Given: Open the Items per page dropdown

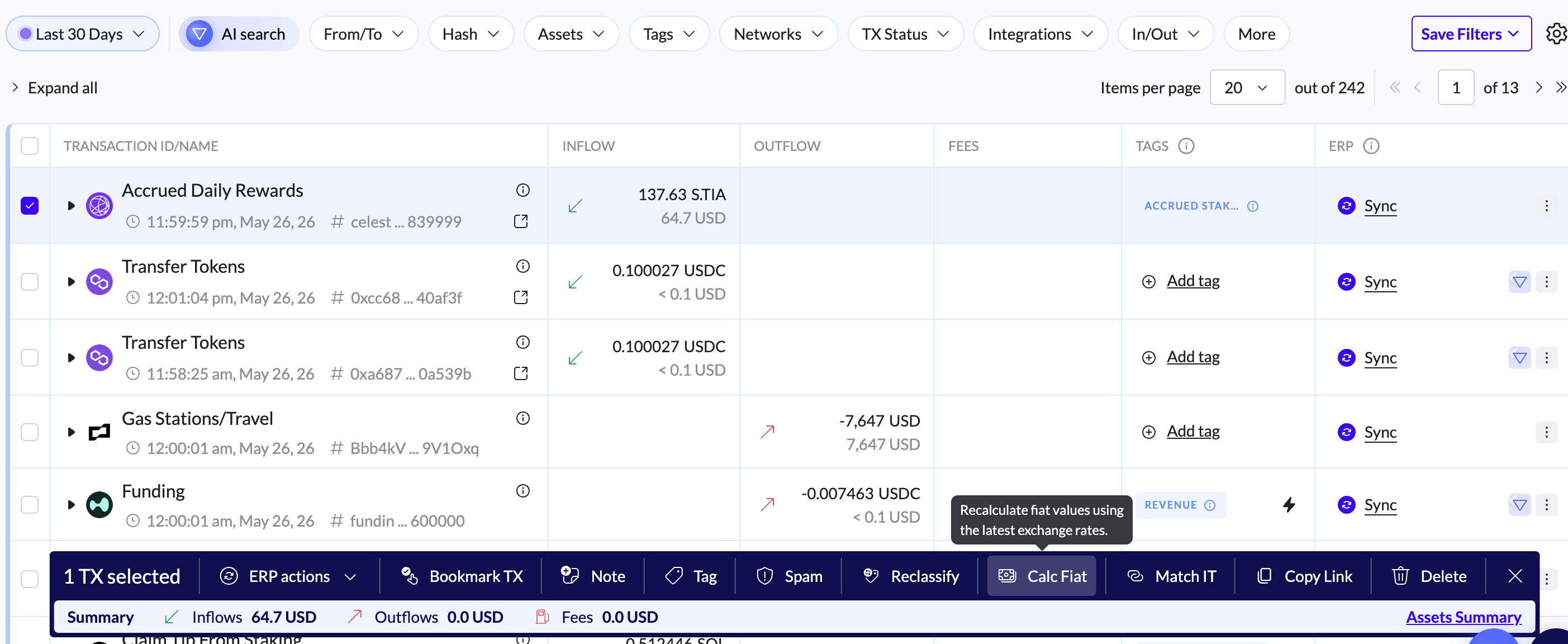Looking at the screenshot, I should coord(1247,88).
